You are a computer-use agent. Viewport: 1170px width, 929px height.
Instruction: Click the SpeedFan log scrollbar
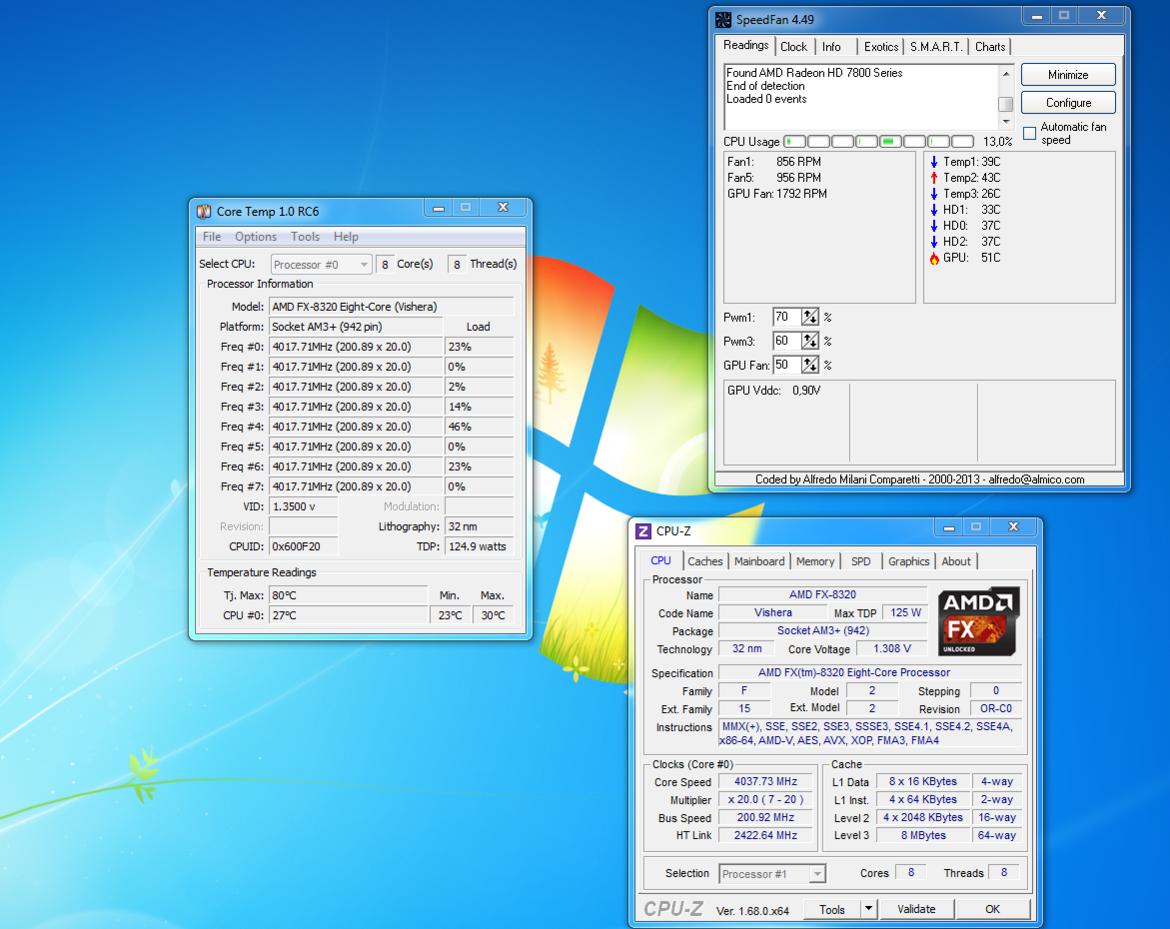point(1006,97)
